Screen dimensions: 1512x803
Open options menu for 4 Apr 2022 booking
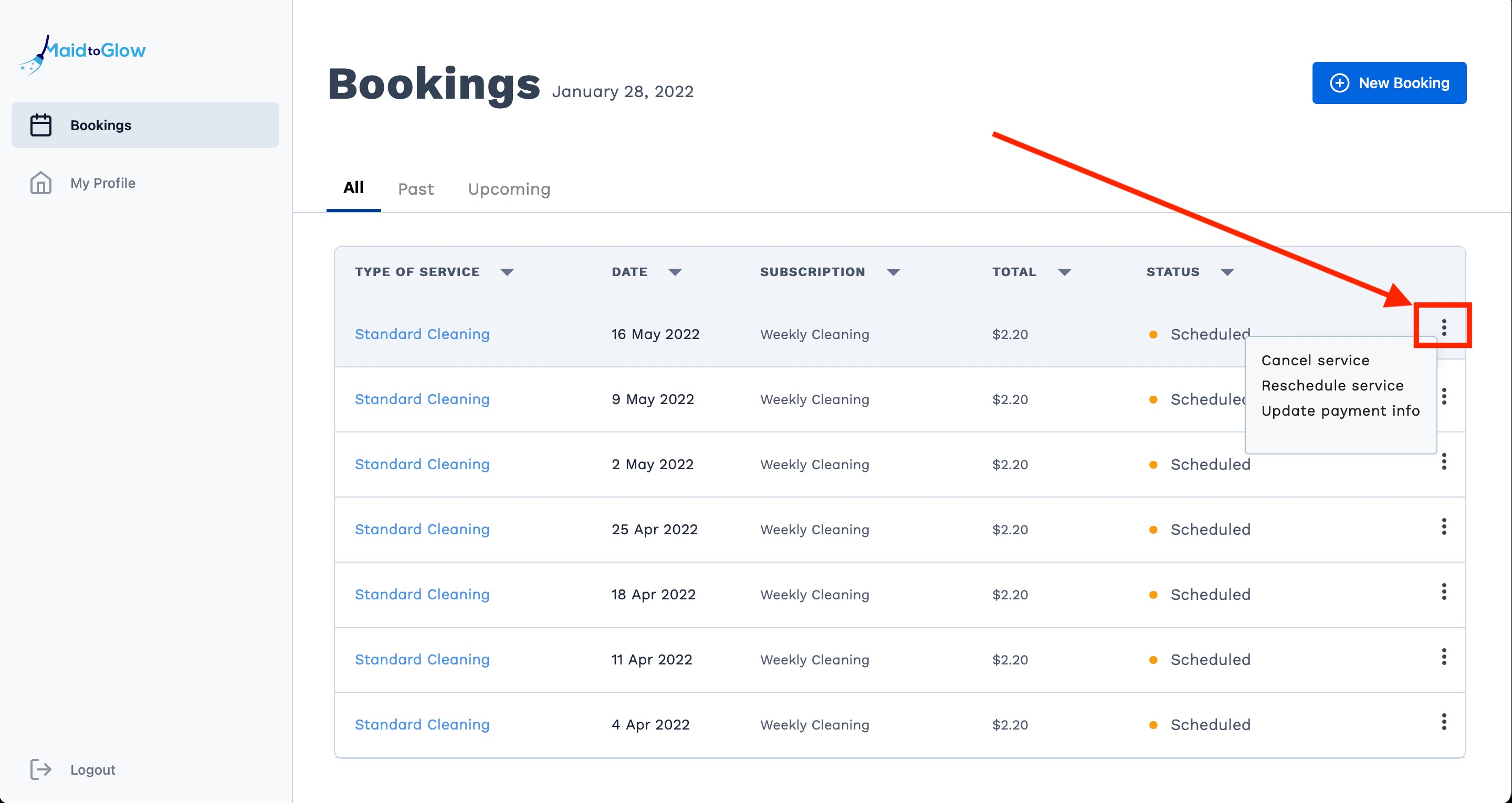tap(1444, 722)
